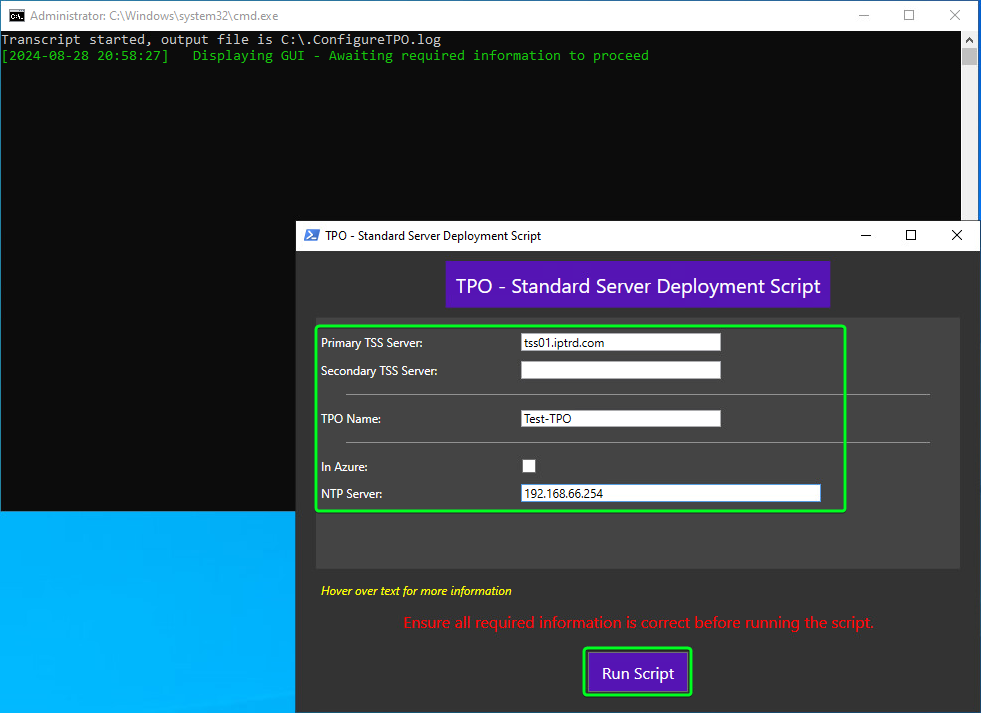Click the TPO Name label
981x713 pixels.
point(351,419)
